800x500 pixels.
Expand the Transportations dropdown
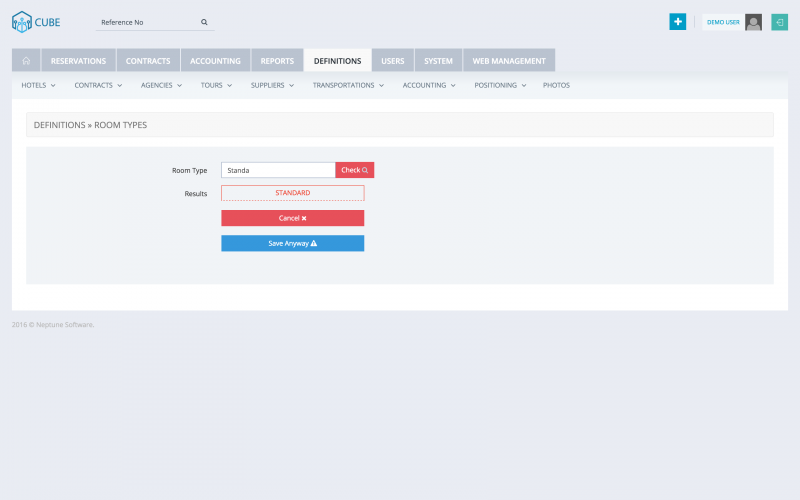click(x=348, y=86)
